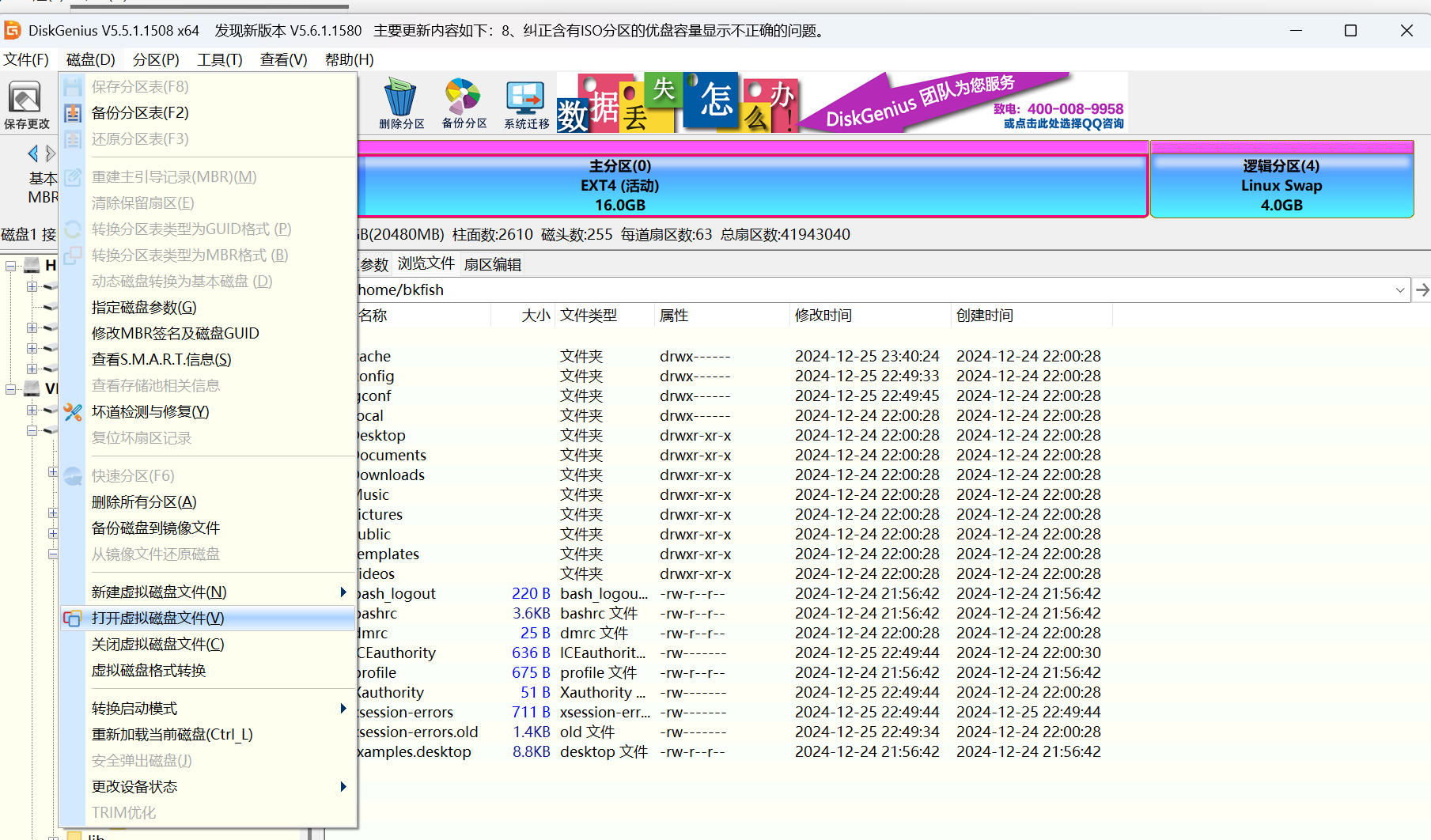This screenshot has height=840, width=1431.
Task: Click modified time 2024-12-25 23:40:24
Action: [x=867, y=357]
